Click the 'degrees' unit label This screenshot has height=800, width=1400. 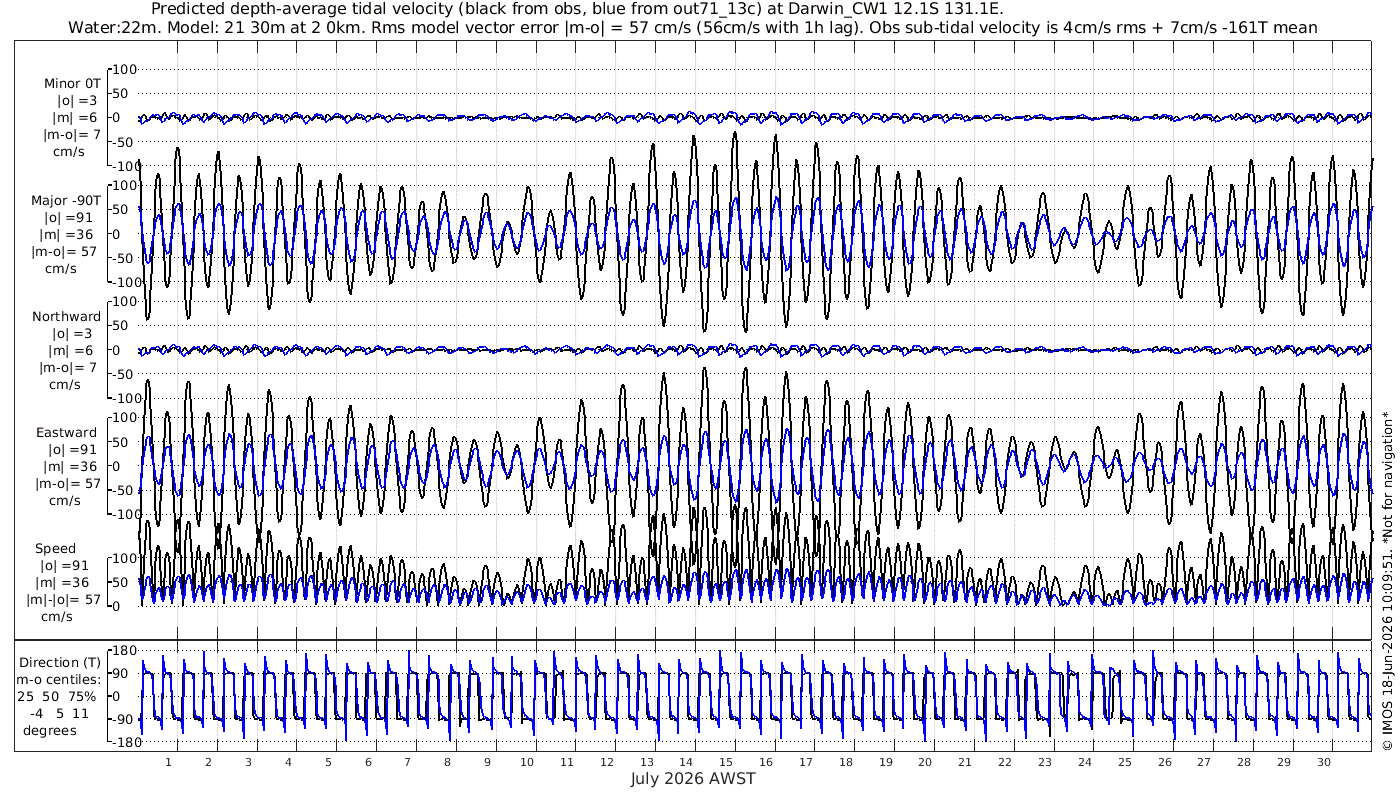(x=50, y=730)
